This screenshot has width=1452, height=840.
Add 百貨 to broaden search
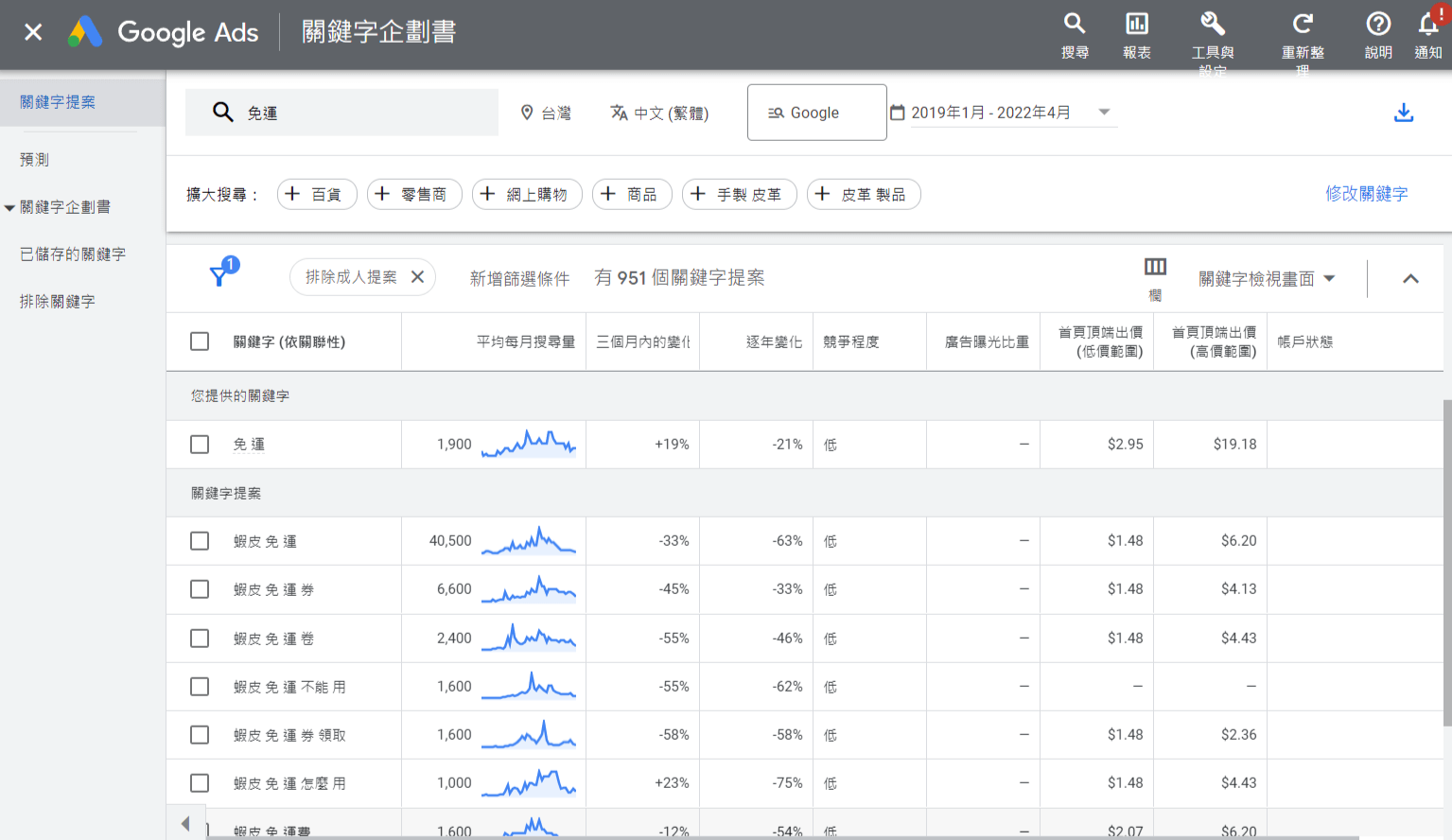click(x=317, y=194)
